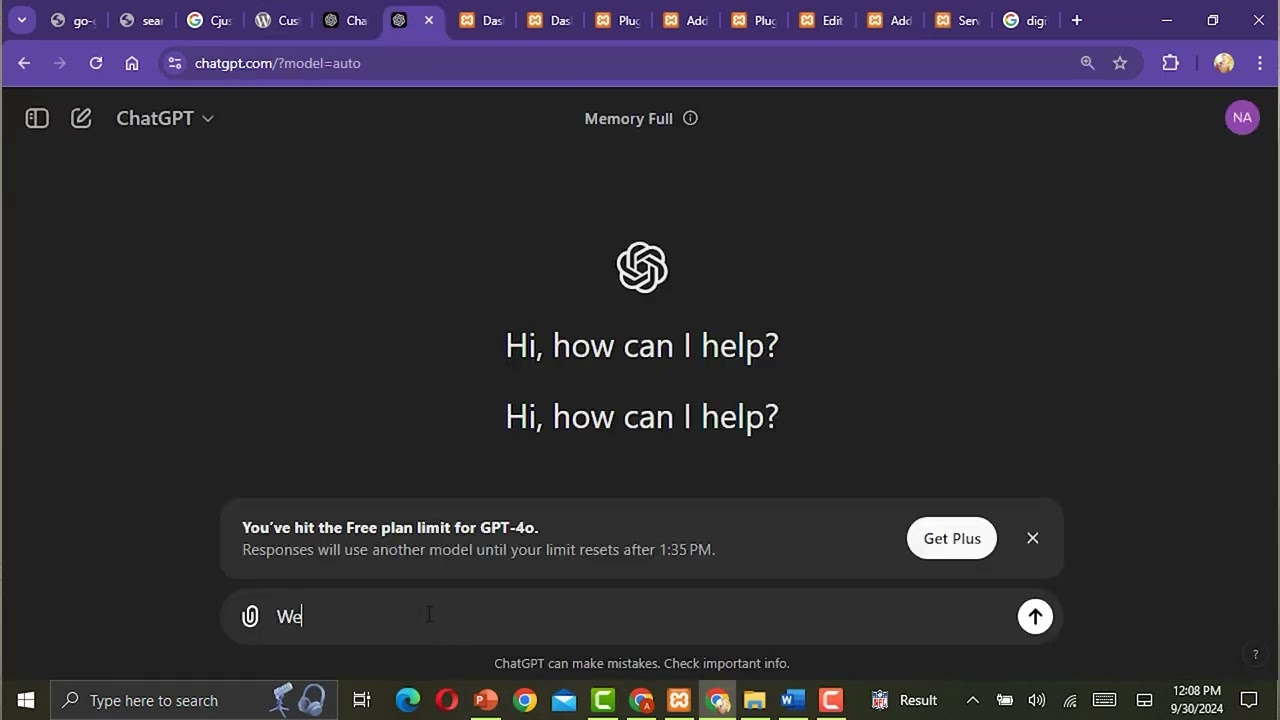
Task: Click the ChatGPT logo in the center
Action: tap(642, 267)
